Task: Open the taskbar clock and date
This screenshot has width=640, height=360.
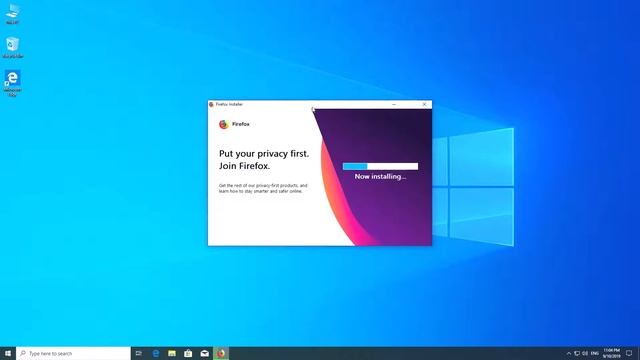Action: (x=611, y=353)
